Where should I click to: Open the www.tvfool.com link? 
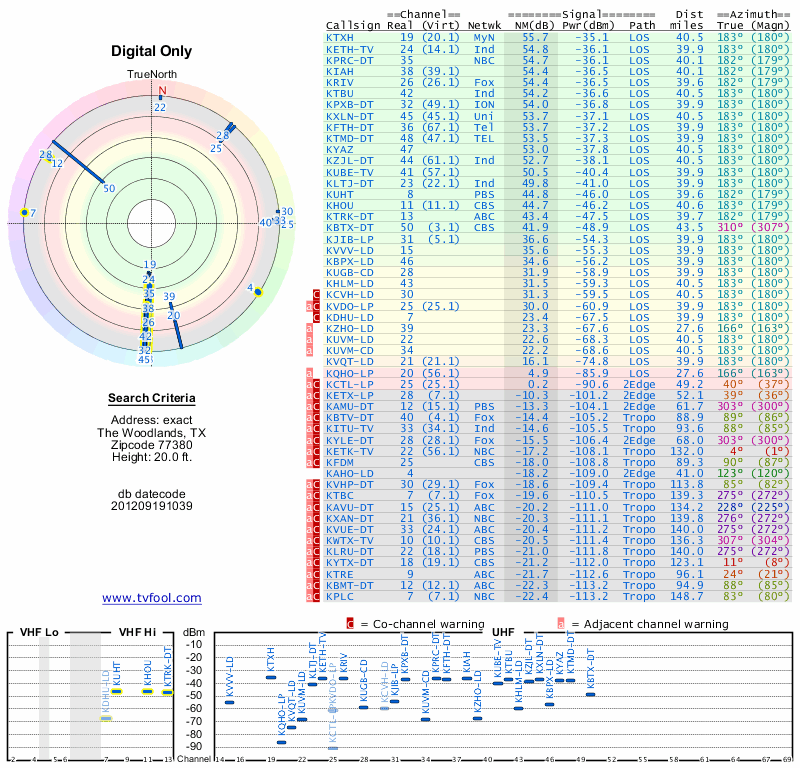(x=151, y=598)
